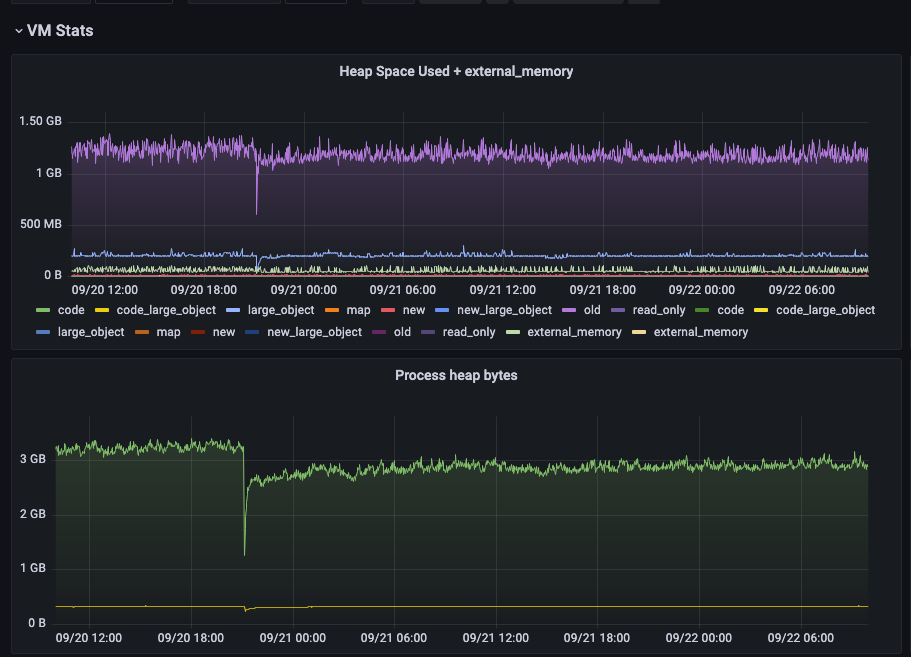This screenshot has height=657, width=911.
Task: Toggle the bright orange map legend series
Action: tap(358, 310)
